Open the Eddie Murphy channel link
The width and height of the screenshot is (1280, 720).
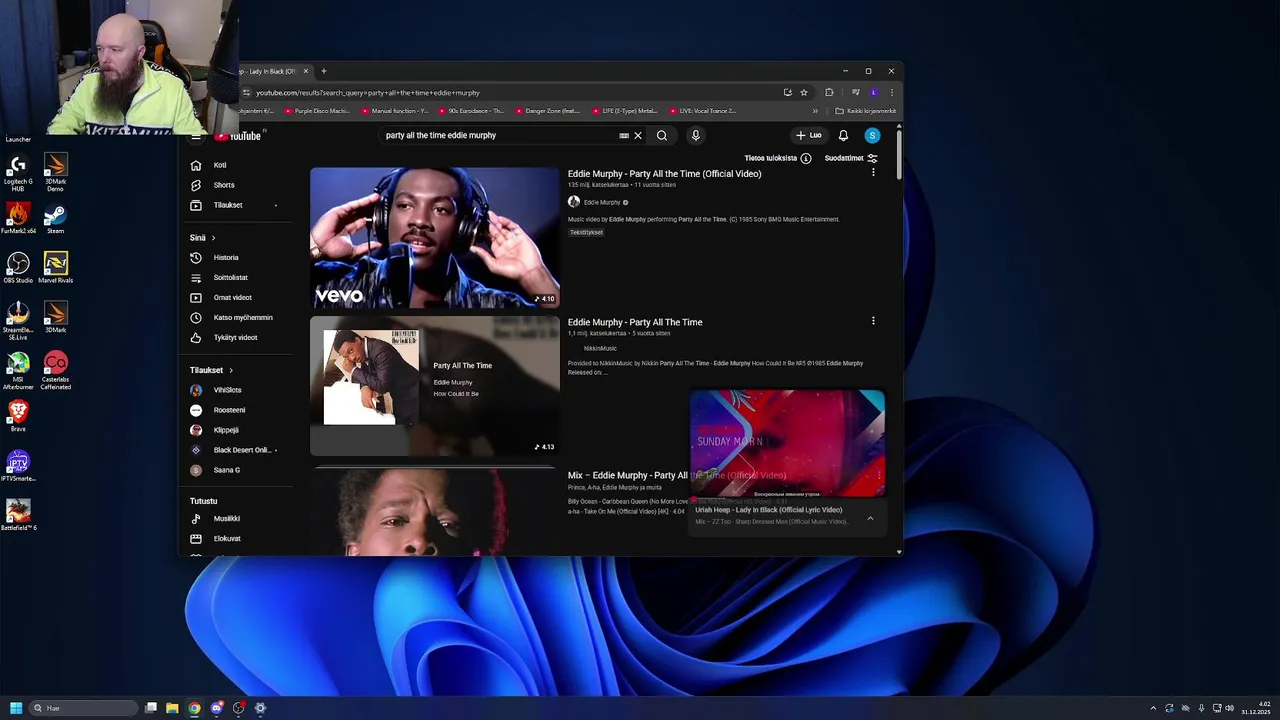pos(601,202)
